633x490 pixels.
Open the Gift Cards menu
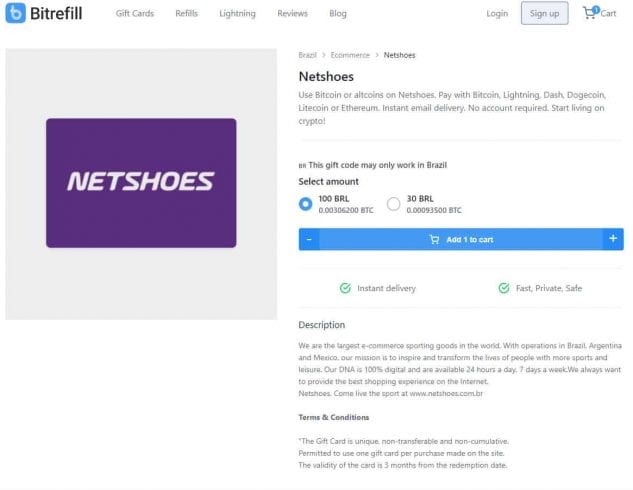pos(135,13)
